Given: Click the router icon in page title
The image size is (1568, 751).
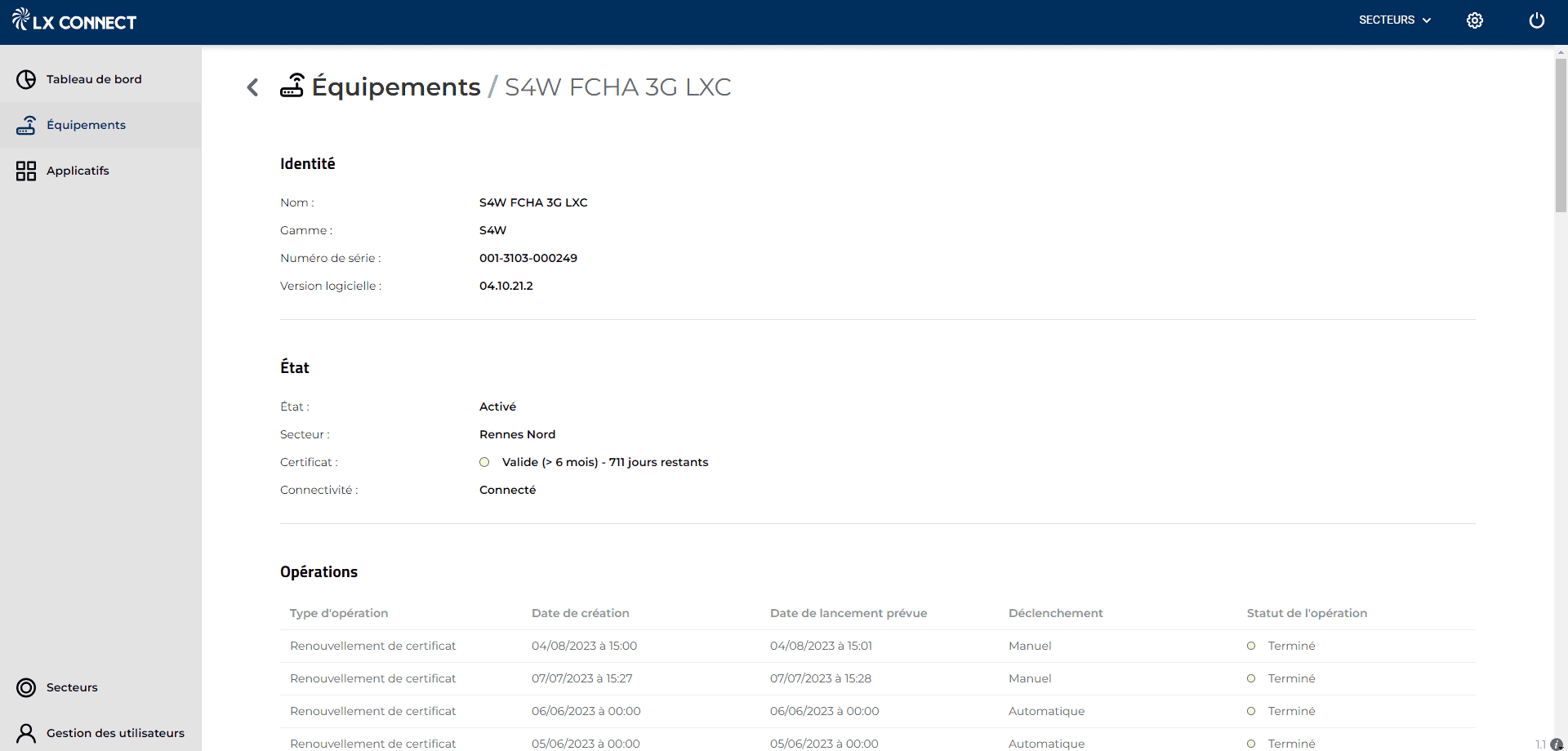Looking at the screenshot, I should [292, 86].
